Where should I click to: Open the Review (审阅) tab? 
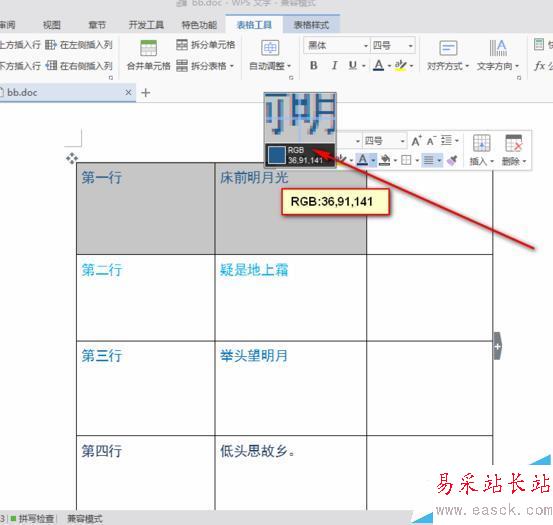pos(7,25)
